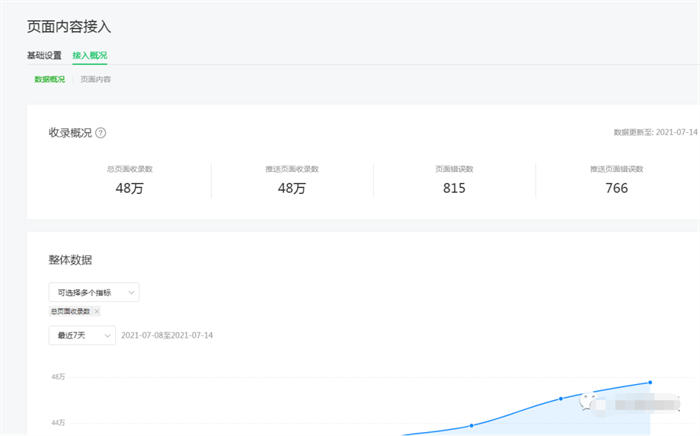Click the chevron arrow in 最近7天 selector

click(106, 336)
